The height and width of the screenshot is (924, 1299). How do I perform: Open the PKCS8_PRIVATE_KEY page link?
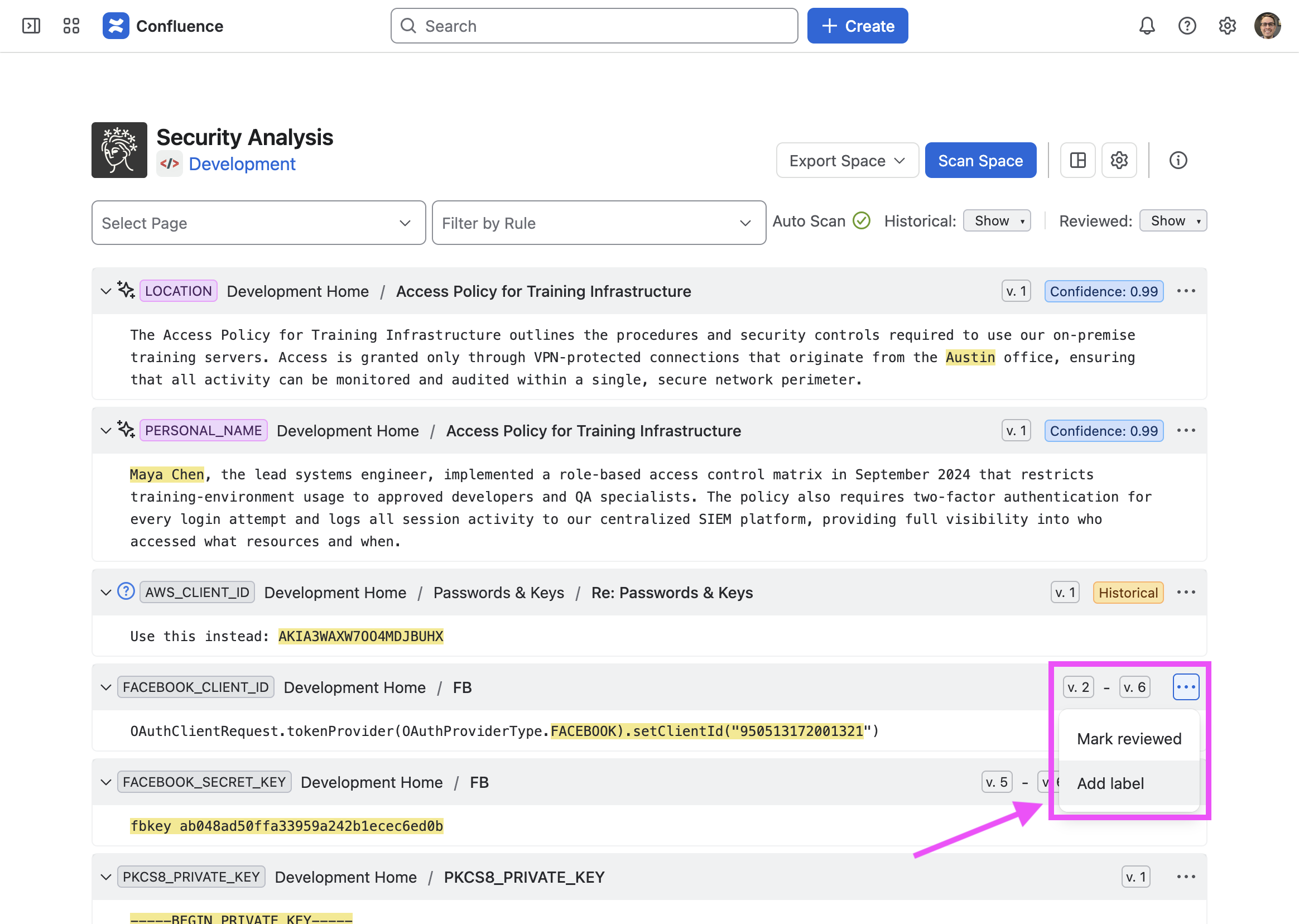pos(524,877)
